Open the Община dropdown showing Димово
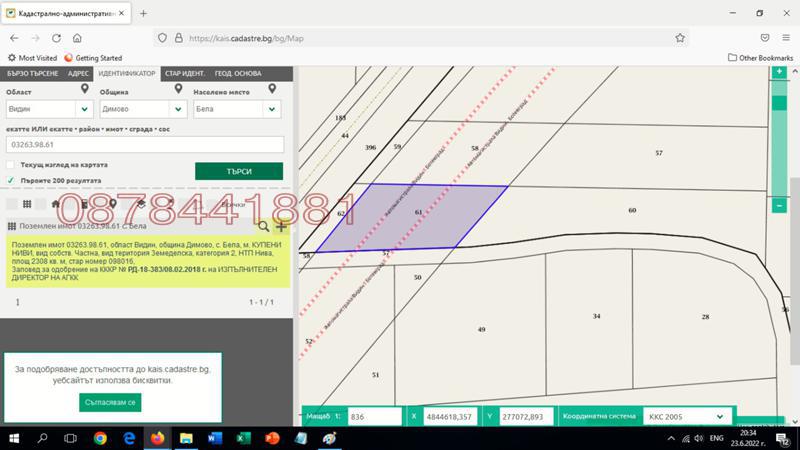This screenshot has height=450, width=800. [x=177, y=109]
